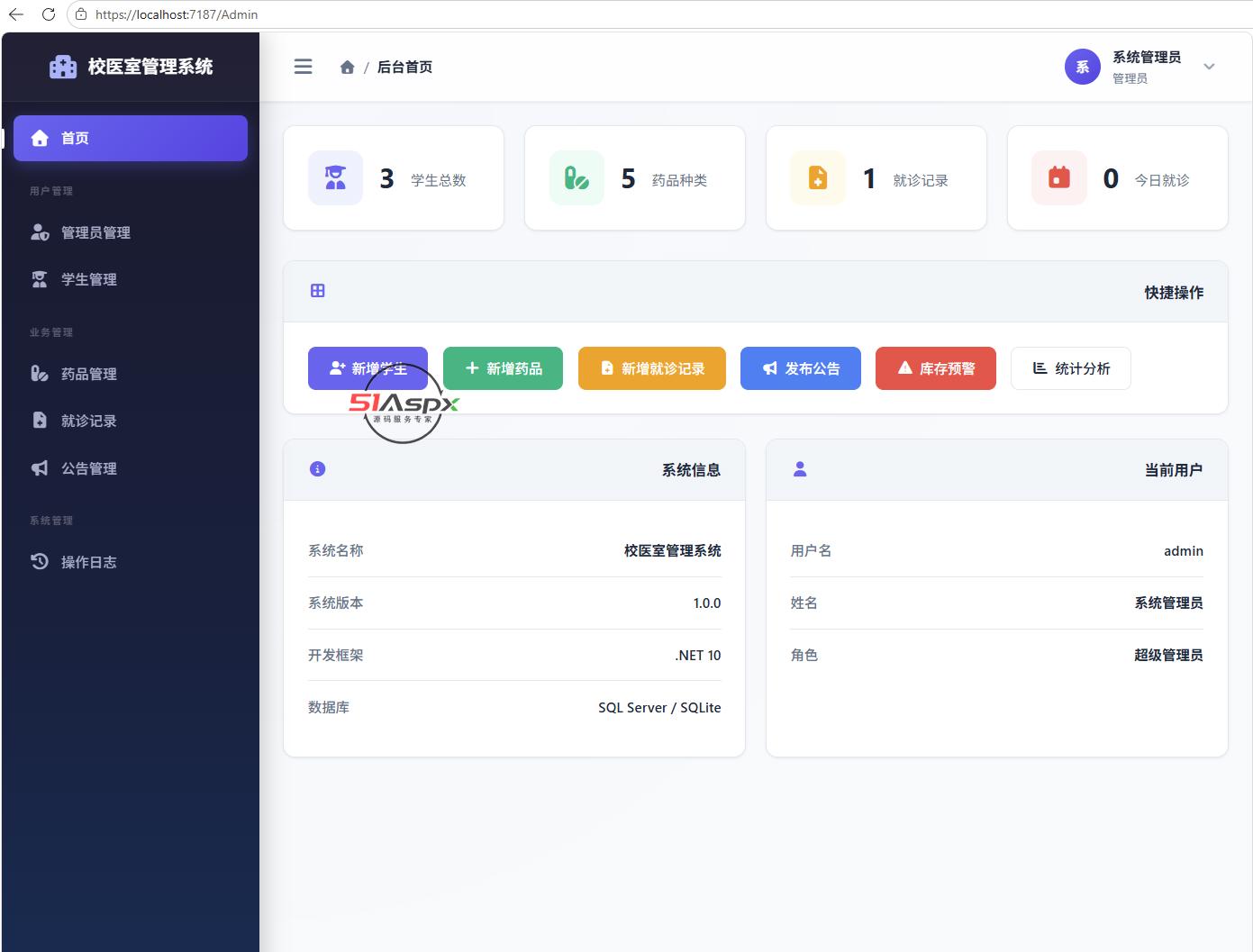Click the .NET 10 value
Screen dimensions: 1253x952
[x=698, y=655]
